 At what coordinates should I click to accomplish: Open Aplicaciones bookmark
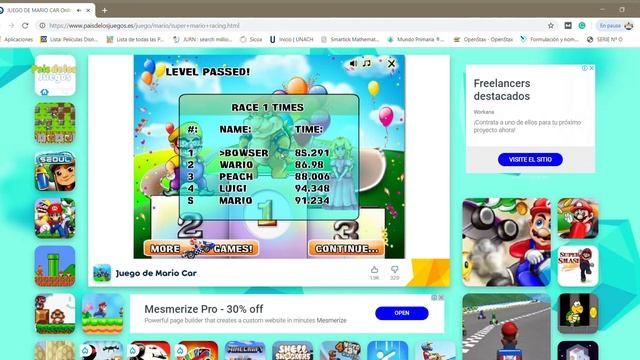(x=18, y=39)
